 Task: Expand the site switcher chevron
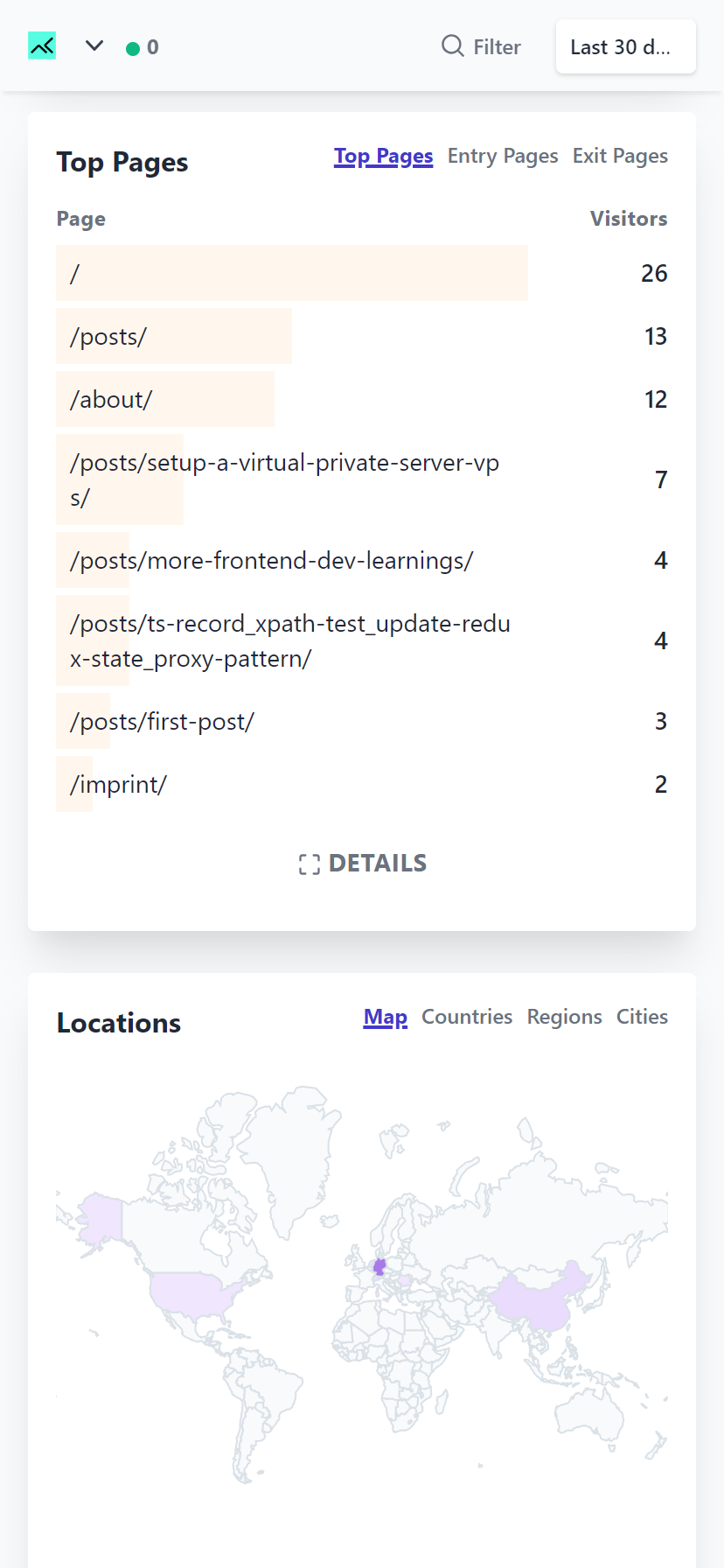pyautogui.click(x=94, y=46)
